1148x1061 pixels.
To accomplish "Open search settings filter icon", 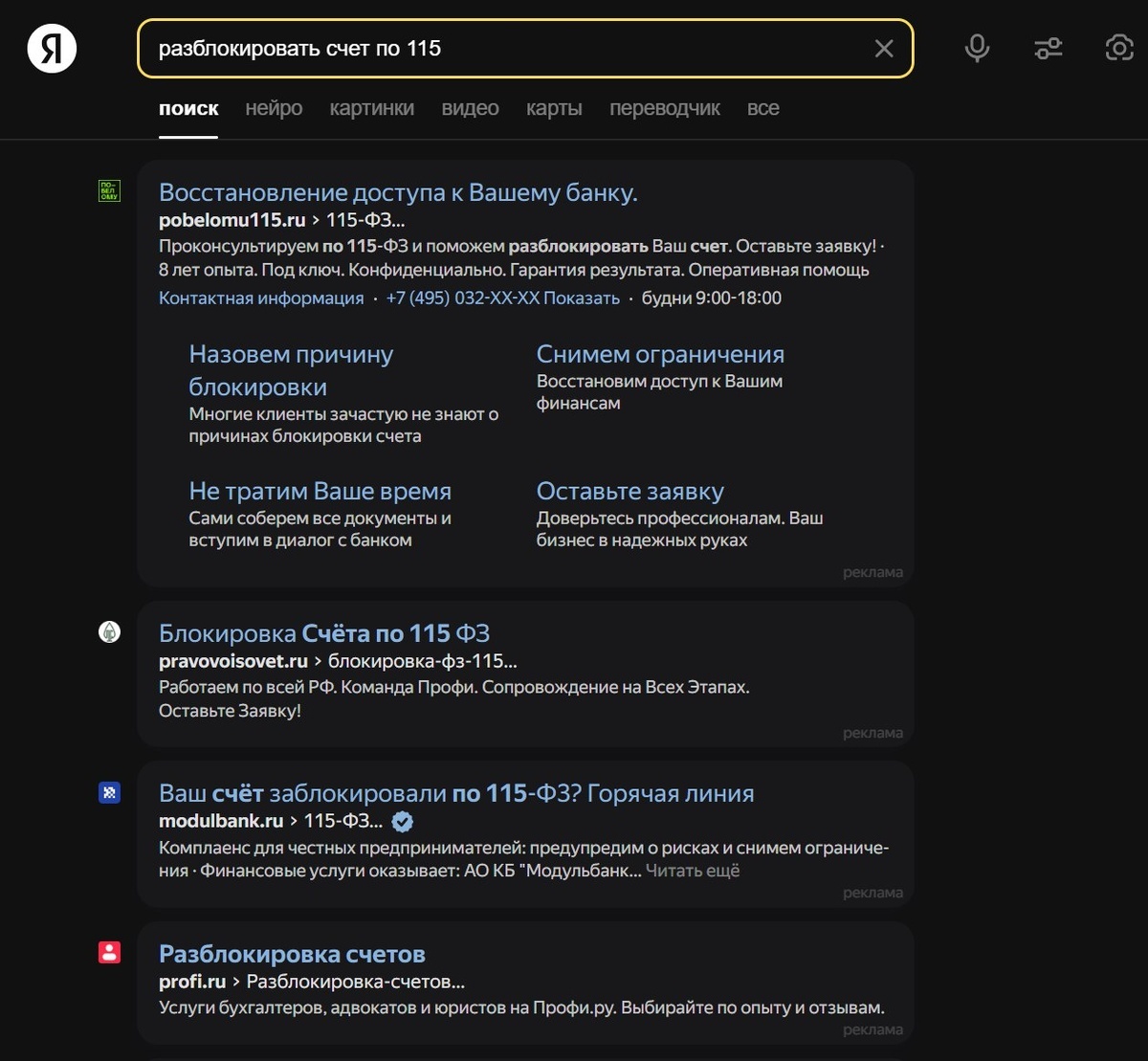I will (x=1049, y=48).
